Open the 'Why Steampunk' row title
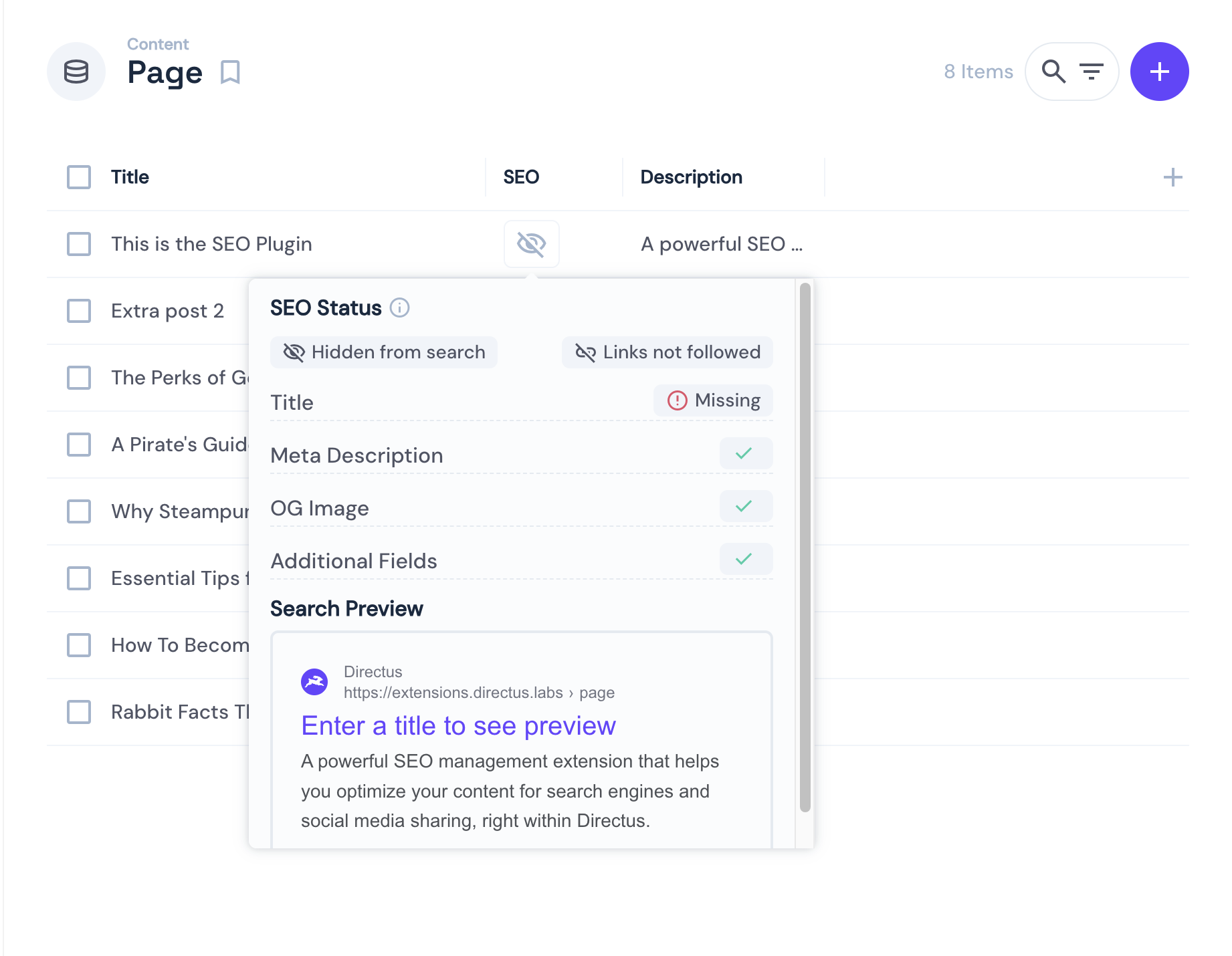Screen dimensions: 1232x956 coord(180,511)
